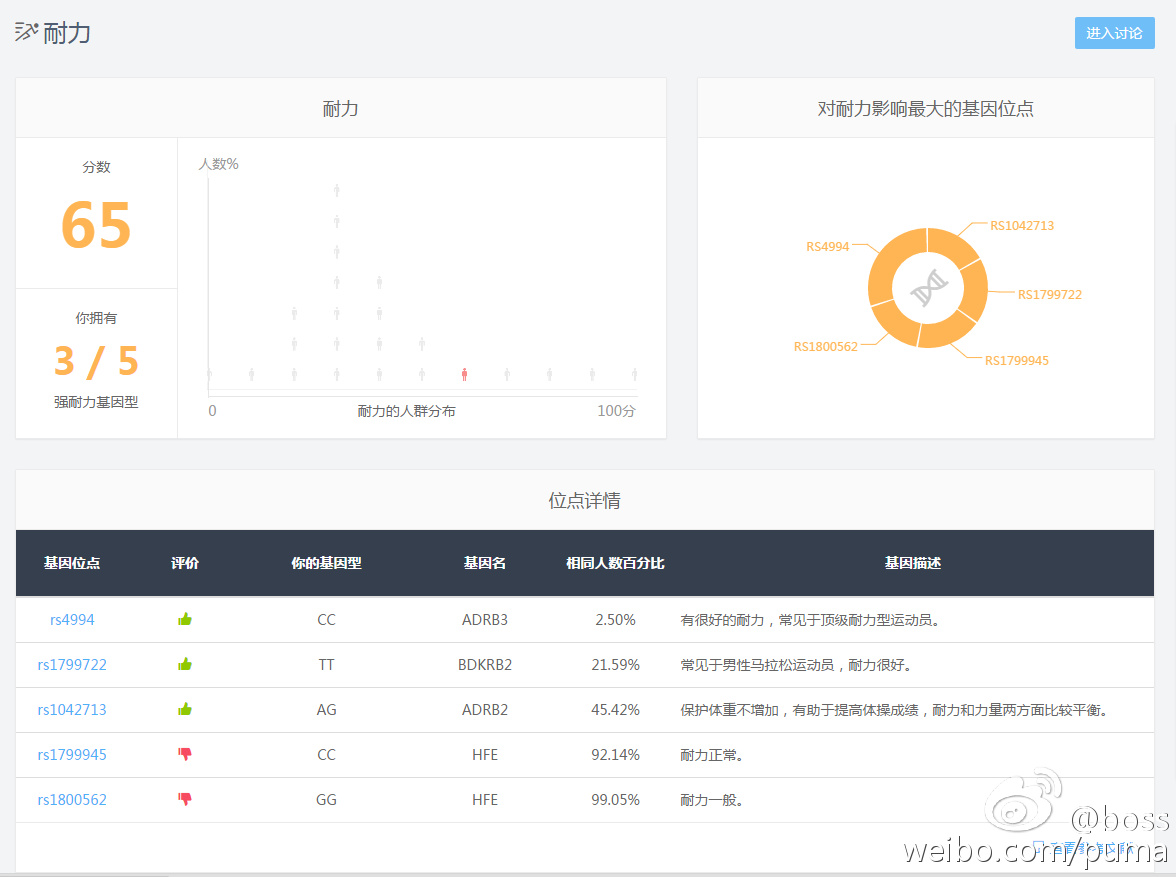This screenshot has height=877, width=1176.
Task: Open the rs1042713 gene locus link
Action: (72, 710)
